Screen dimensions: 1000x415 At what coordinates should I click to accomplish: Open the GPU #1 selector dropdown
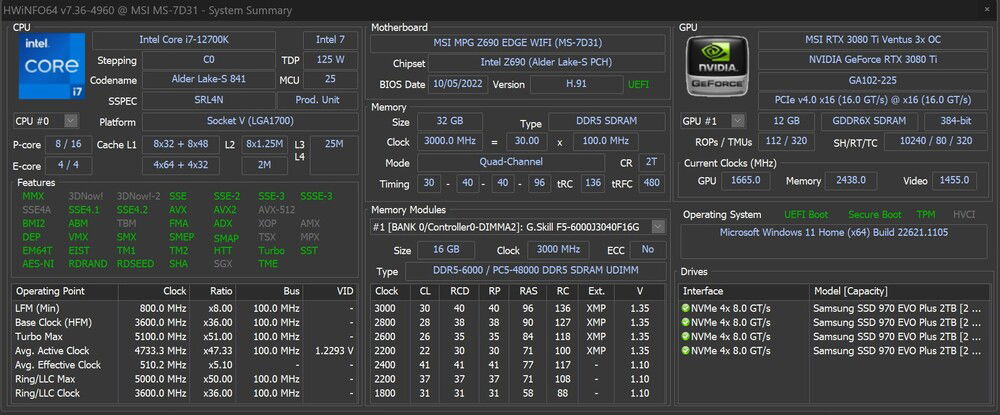pos(737,121)
